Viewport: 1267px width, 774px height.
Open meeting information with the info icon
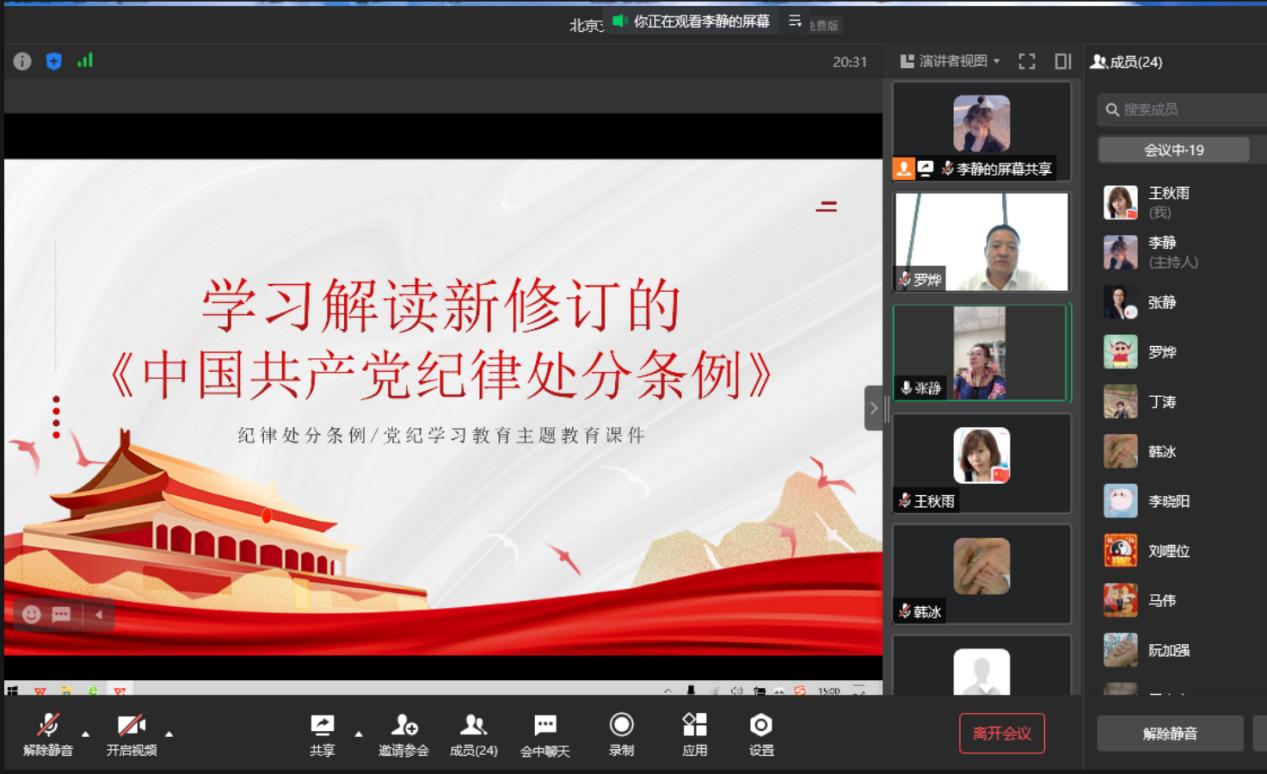[22, 60]
